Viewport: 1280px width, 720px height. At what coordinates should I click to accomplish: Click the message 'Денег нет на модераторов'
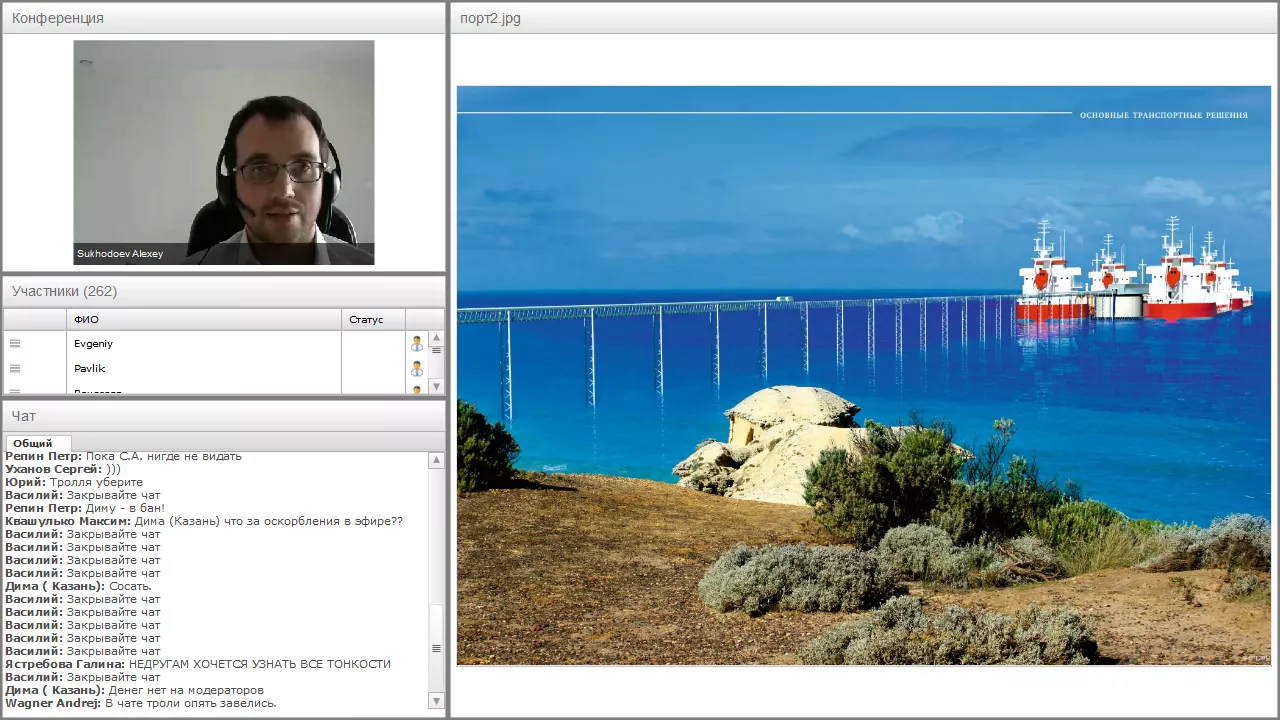(x=186, y=690)
